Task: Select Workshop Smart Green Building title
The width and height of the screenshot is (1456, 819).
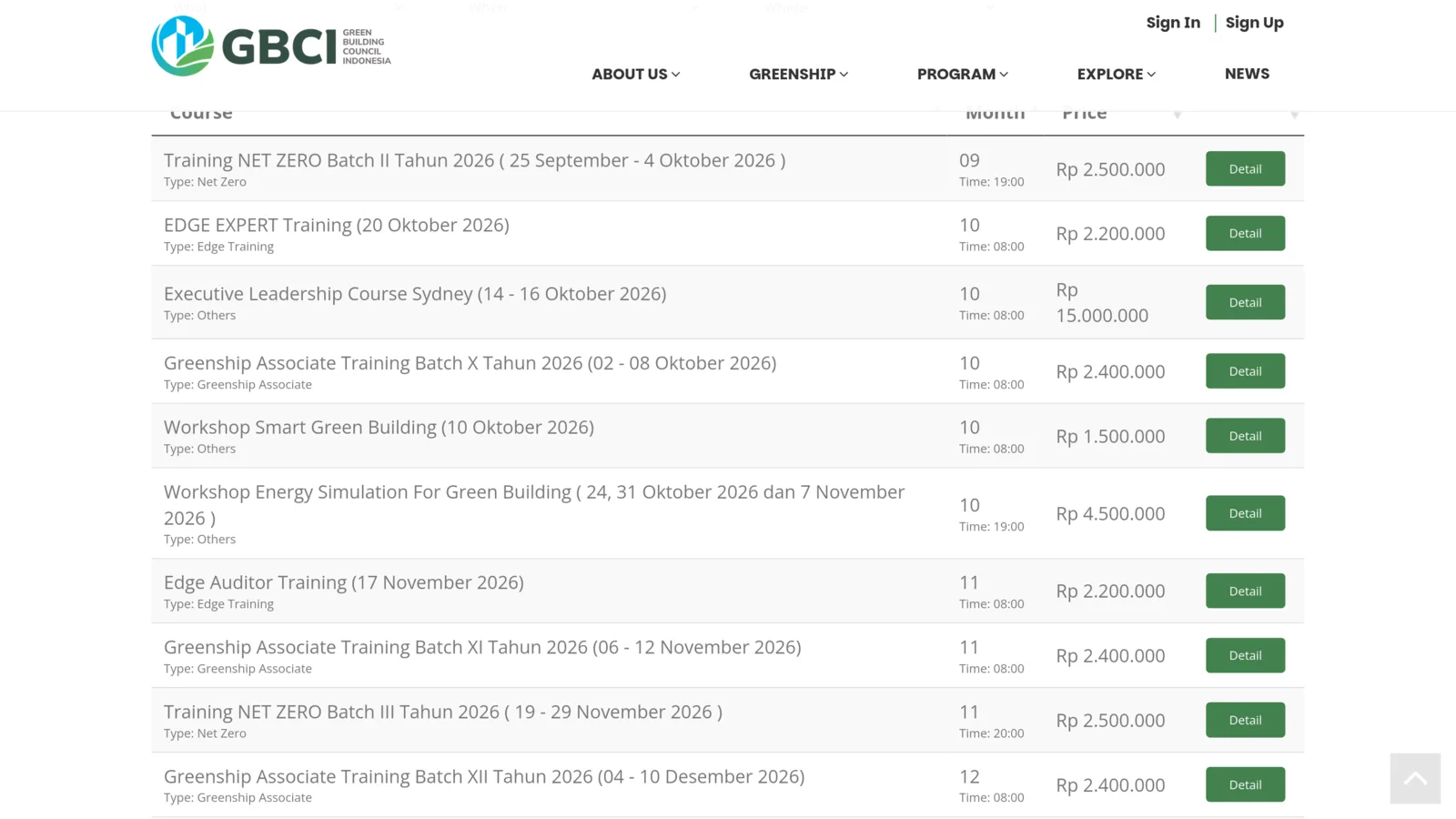Action: click(379, 427)
